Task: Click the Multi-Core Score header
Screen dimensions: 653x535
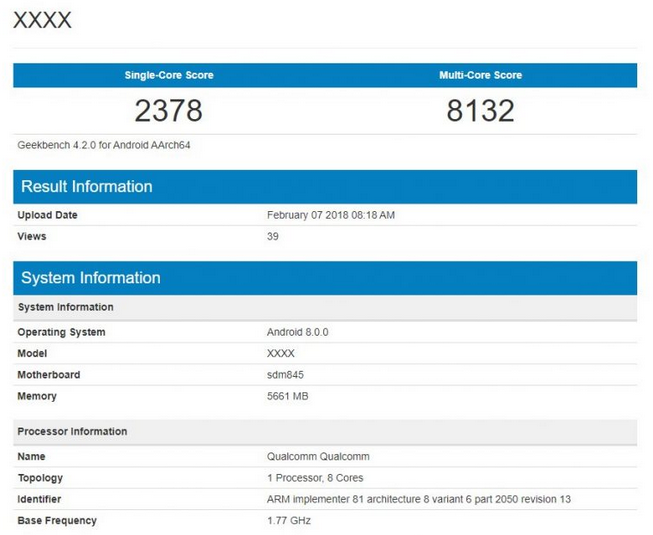Action: tap(480, 75)
